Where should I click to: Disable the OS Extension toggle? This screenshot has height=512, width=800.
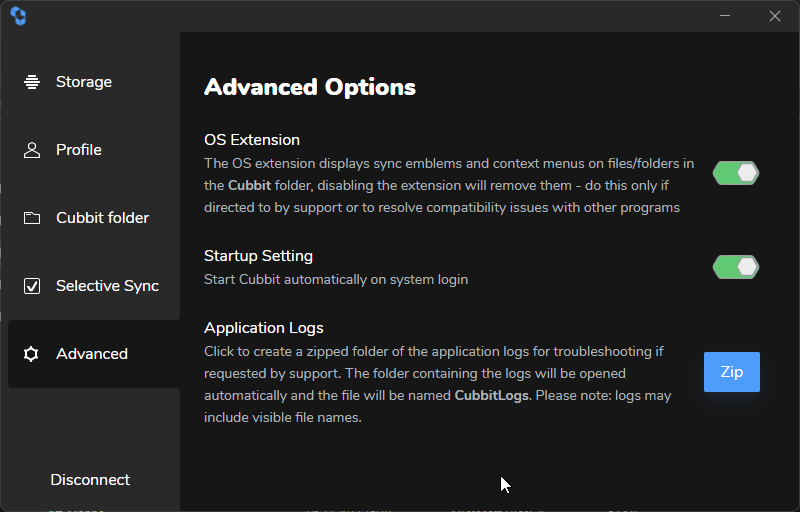[x=736, y=173]
